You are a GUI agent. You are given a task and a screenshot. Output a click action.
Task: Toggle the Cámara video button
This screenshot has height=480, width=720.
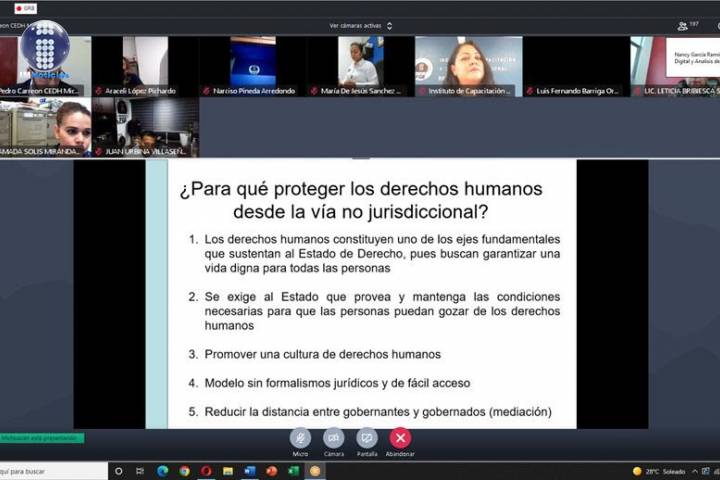(334, 438)
